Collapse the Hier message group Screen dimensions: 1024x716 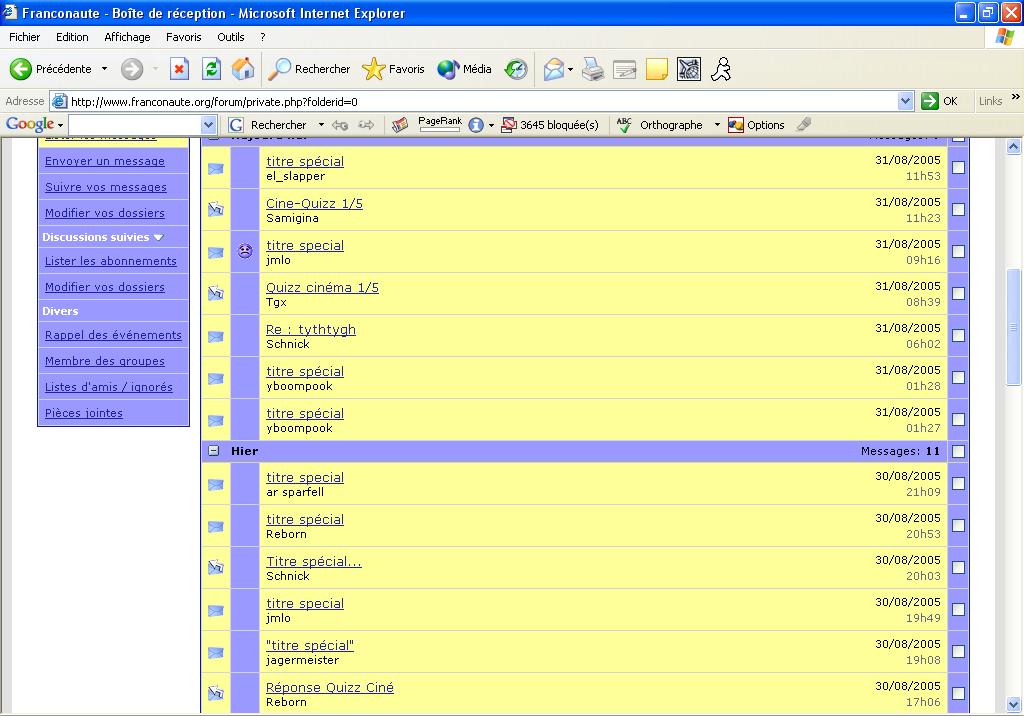214,451
